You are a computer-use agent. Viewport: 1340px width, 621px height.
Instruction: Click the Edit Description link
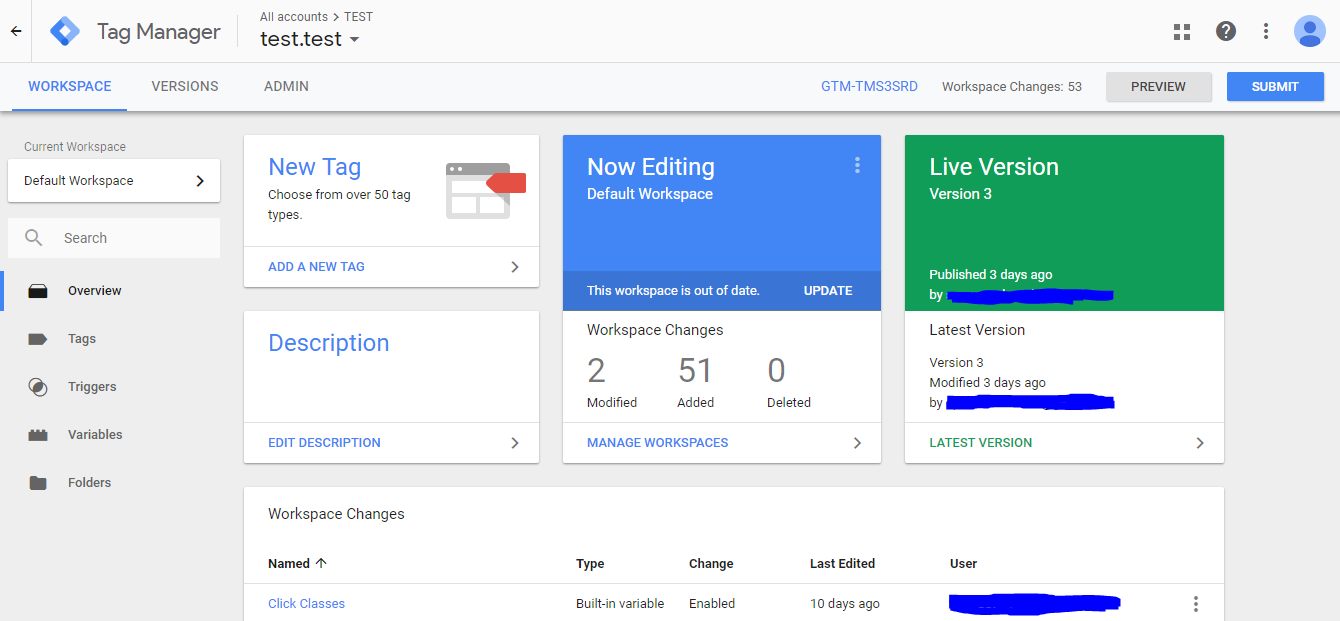click(x=324, y=443)
